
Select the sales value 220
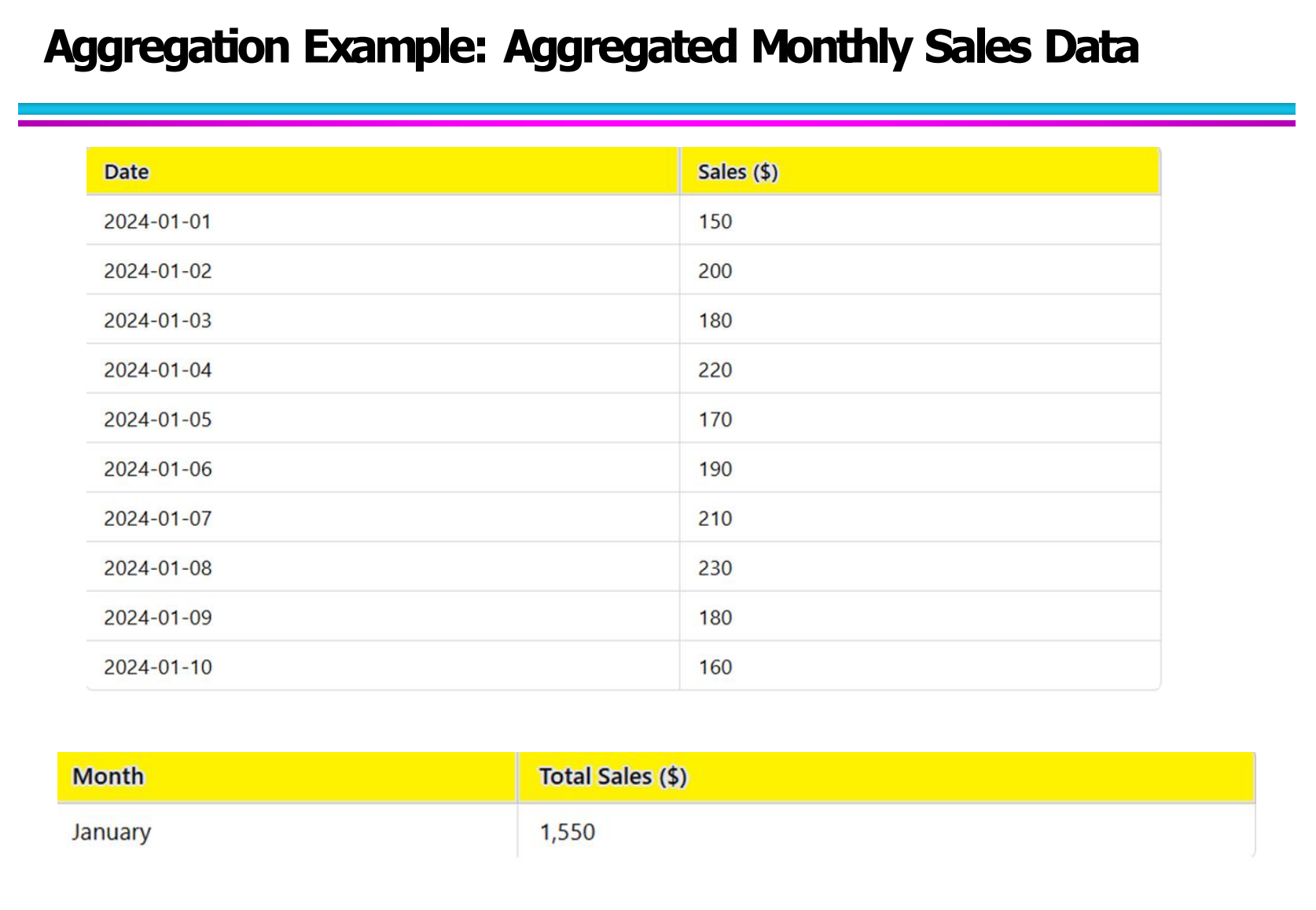click(715, 370)
